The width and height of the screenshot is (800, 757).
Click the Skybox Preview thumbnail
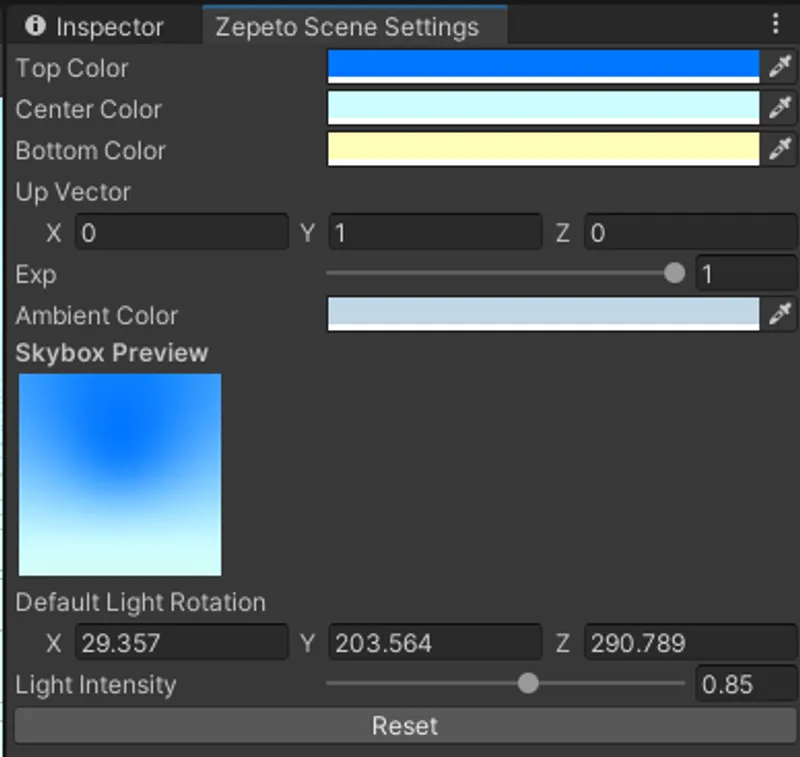[x=120, y=474]
